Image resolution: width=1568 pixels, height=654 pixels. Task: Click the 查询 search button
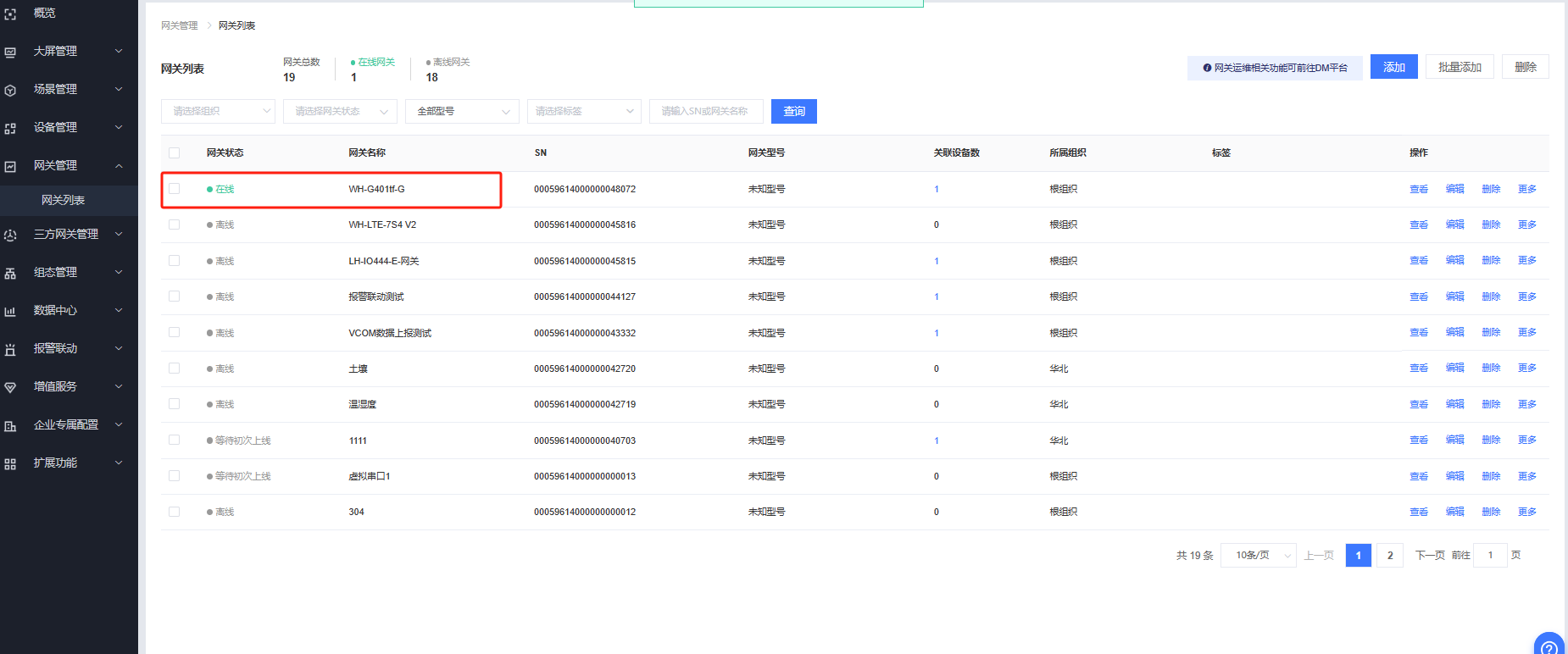794,111
